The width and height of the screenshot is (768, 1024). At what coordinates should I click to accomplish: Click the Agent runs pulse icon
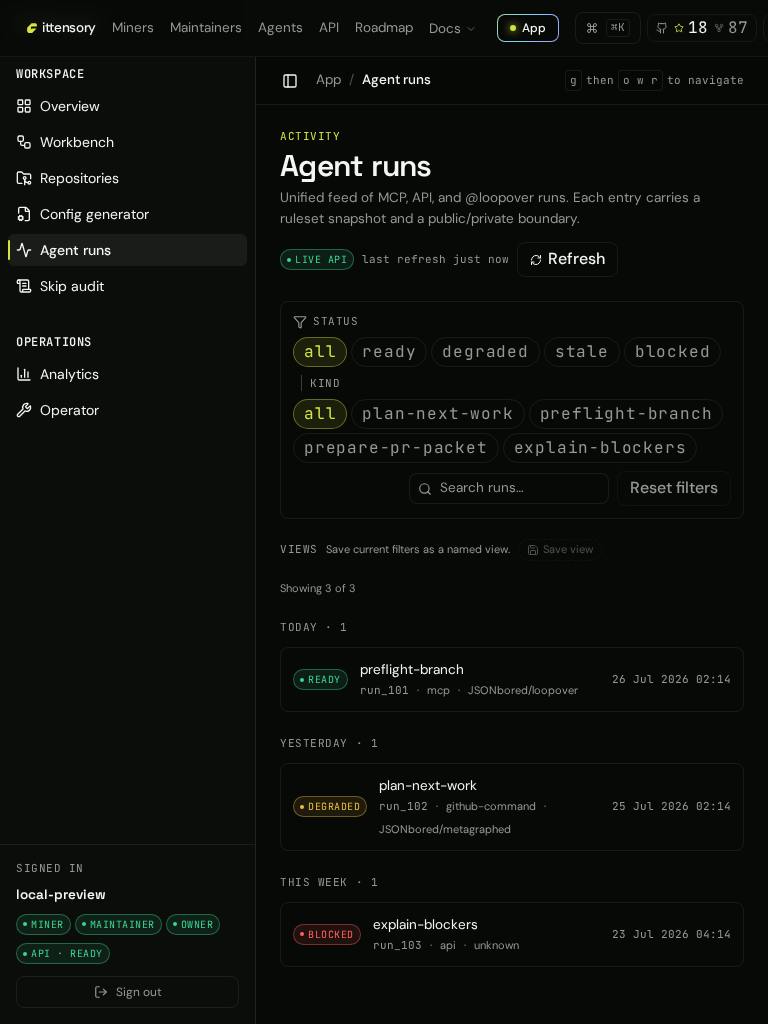coord(24,250)
